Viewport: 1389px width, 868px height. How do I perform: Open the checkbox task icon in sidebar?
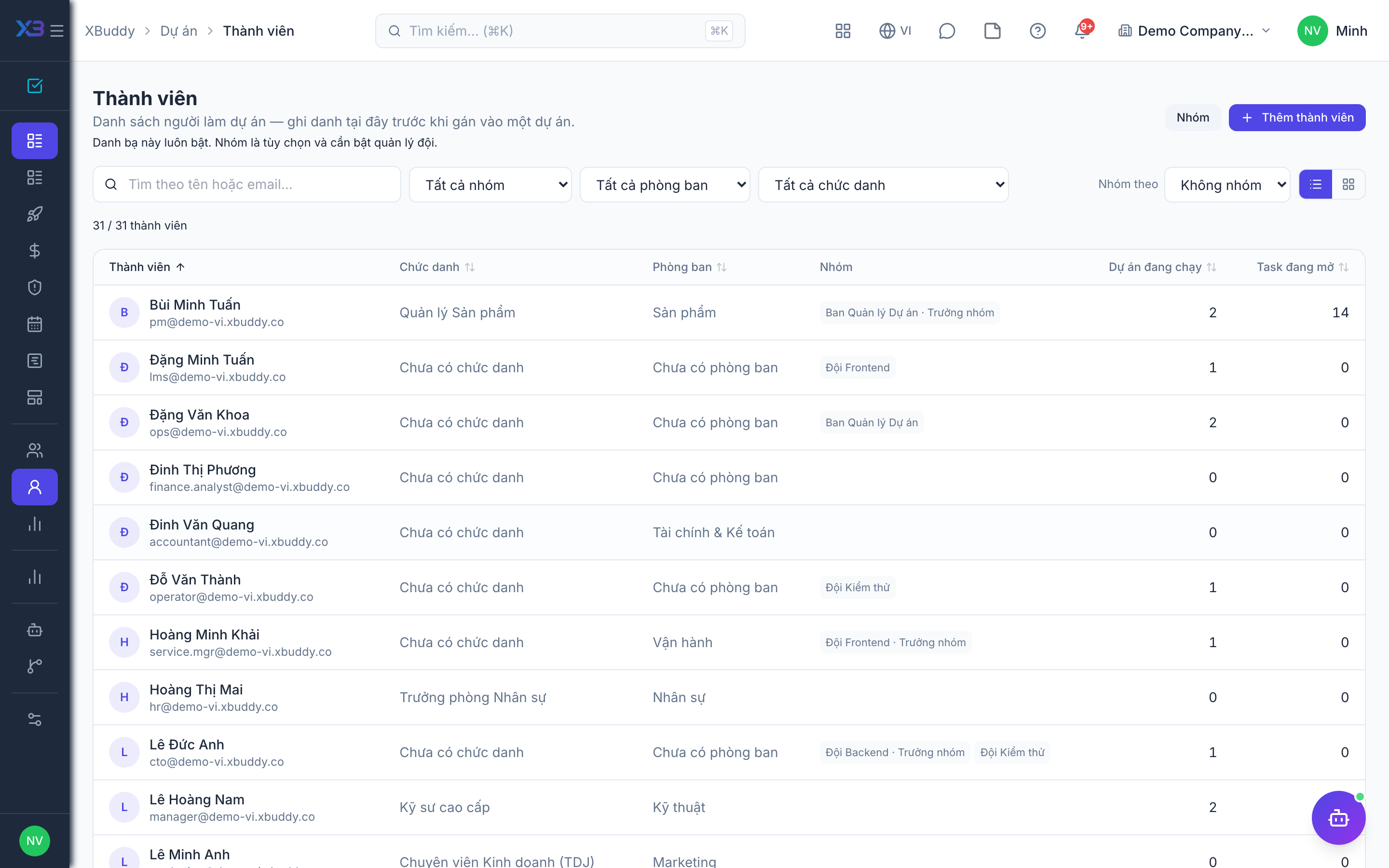[34, 85]
